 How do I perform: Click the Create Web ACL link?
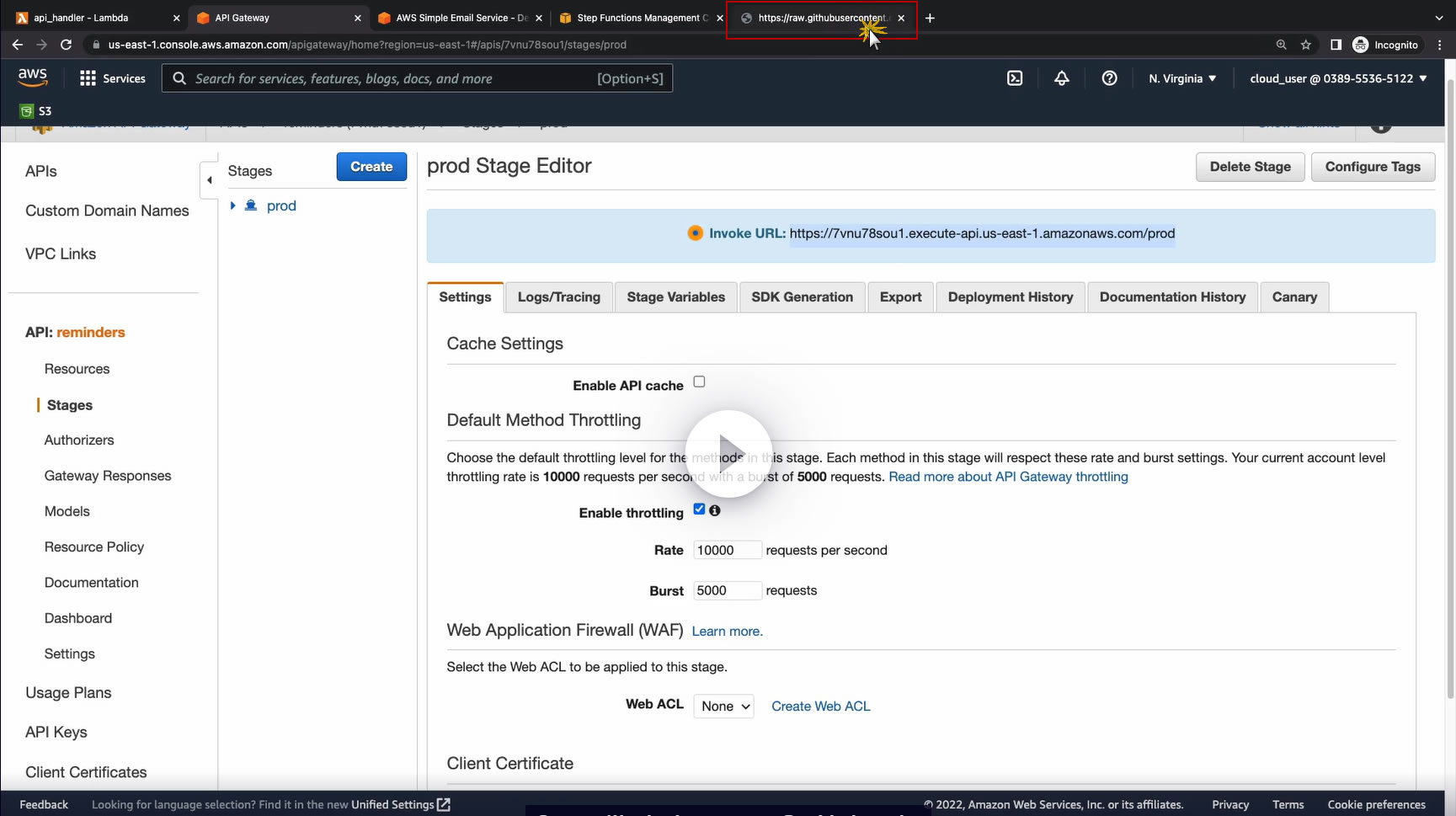(x=821, y=707)
